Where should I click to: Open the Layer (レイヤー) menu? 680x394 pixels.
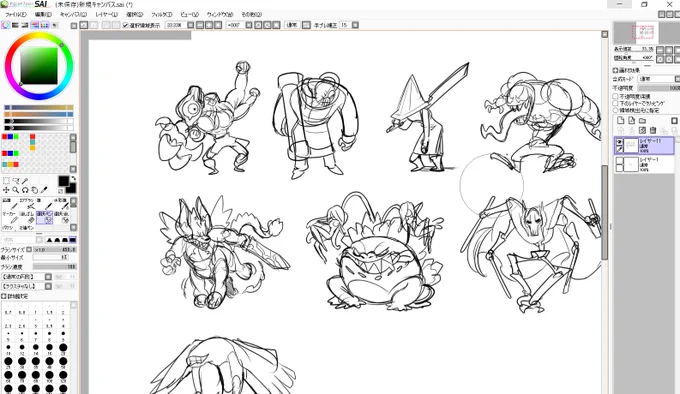tap(106, 14)
